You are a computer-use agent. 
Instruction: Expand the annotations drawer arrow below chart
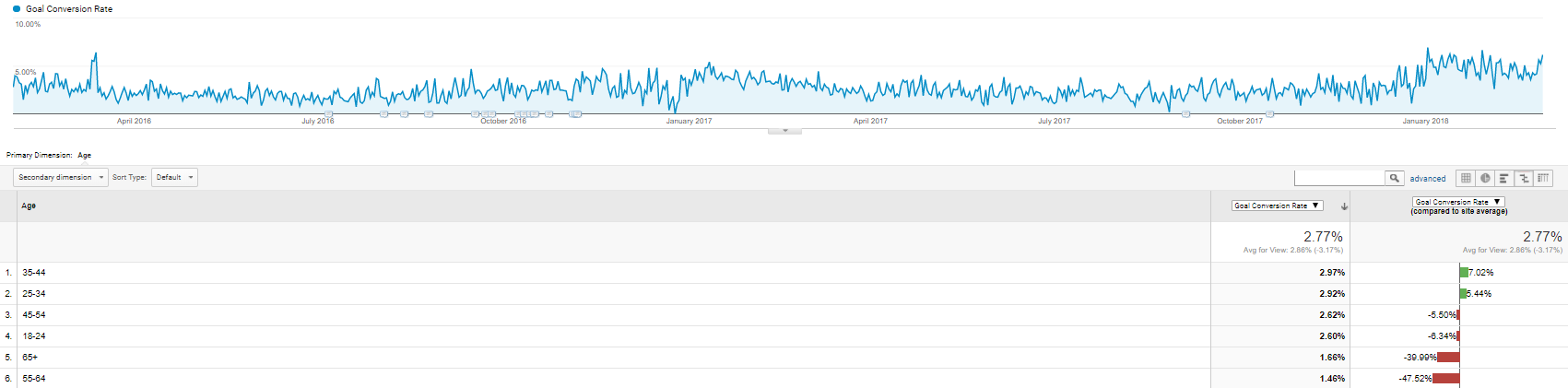point(785,131)
